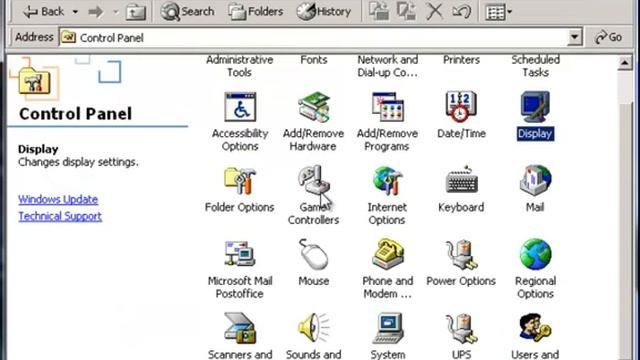
Task: Click the Move To toolbar icon
Action: (379, 11)
